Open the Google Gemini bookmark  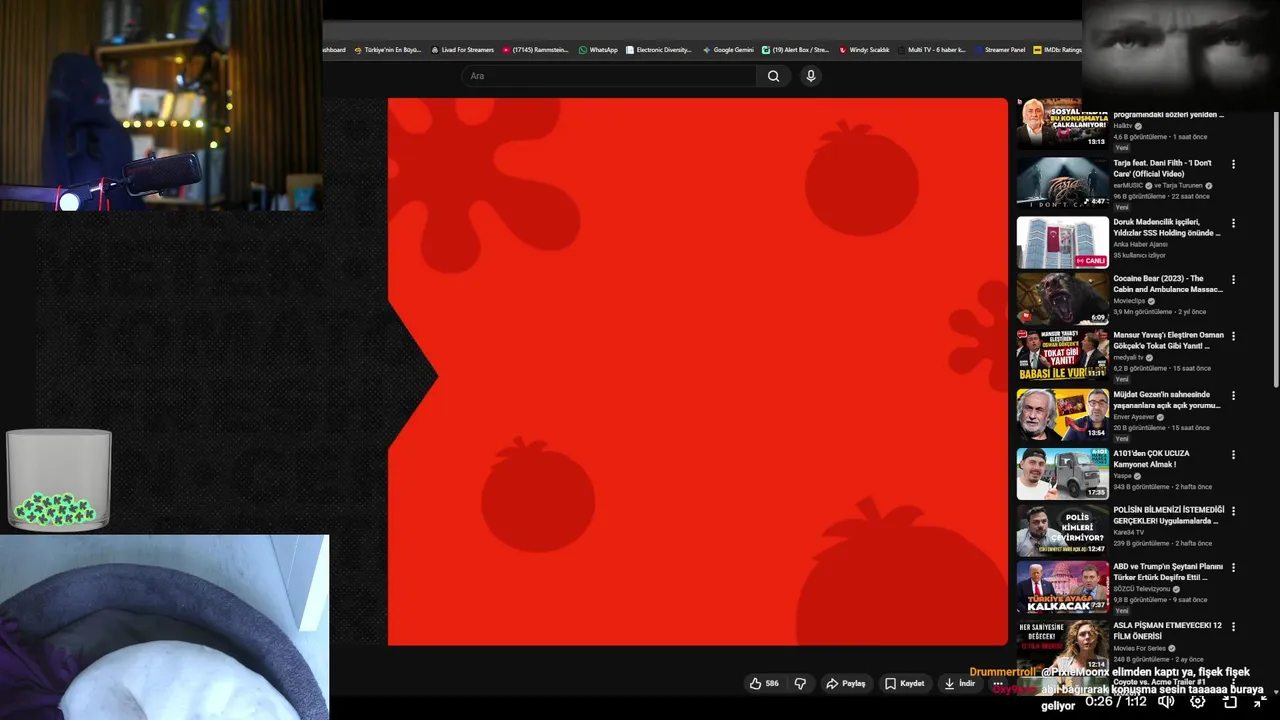pyautogui.click(x=728, y=50)
